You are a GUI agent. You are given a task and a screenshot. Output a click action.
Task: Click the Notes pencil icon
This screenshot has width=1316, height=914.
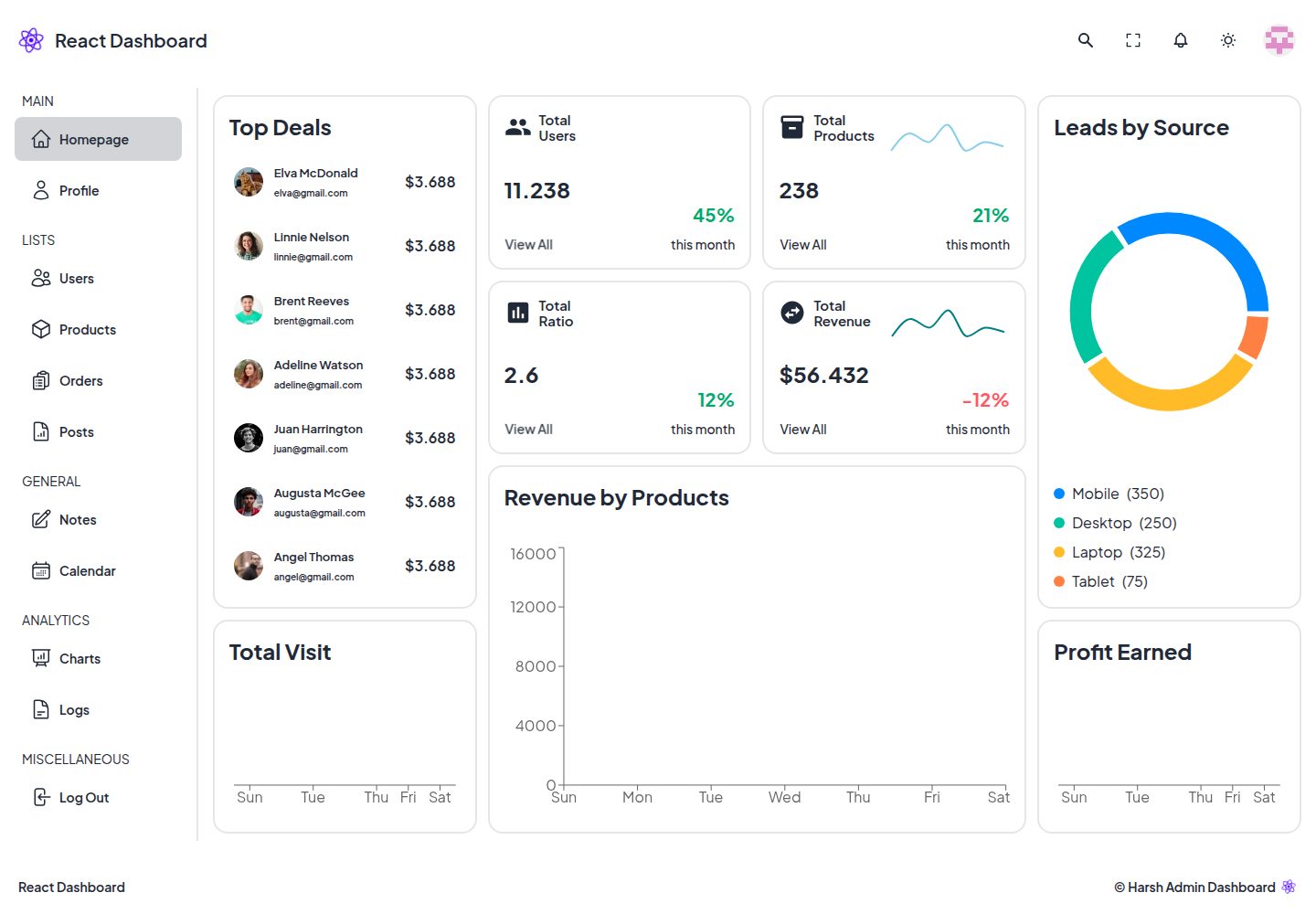click(41, 519)
